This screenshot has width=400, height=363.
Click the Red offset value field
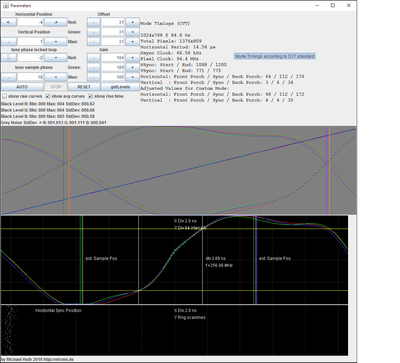tap(113, 22)
